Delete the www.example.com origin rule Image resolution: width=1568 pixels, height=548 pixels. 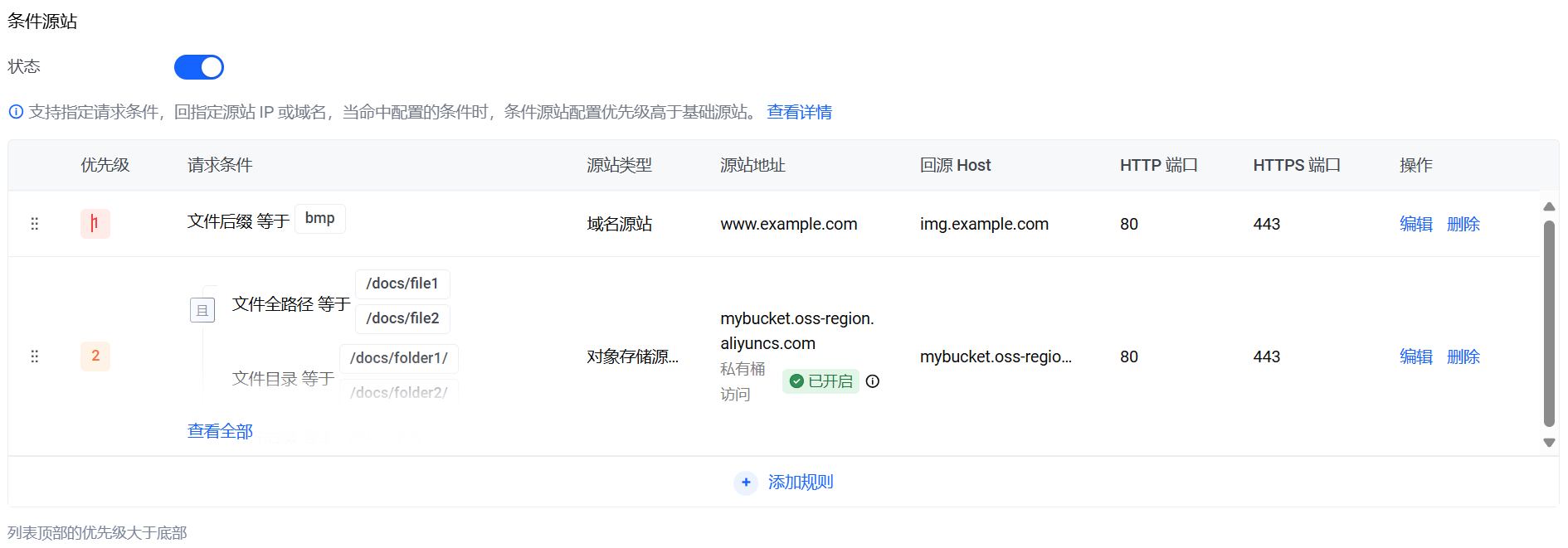[1463, 224]
